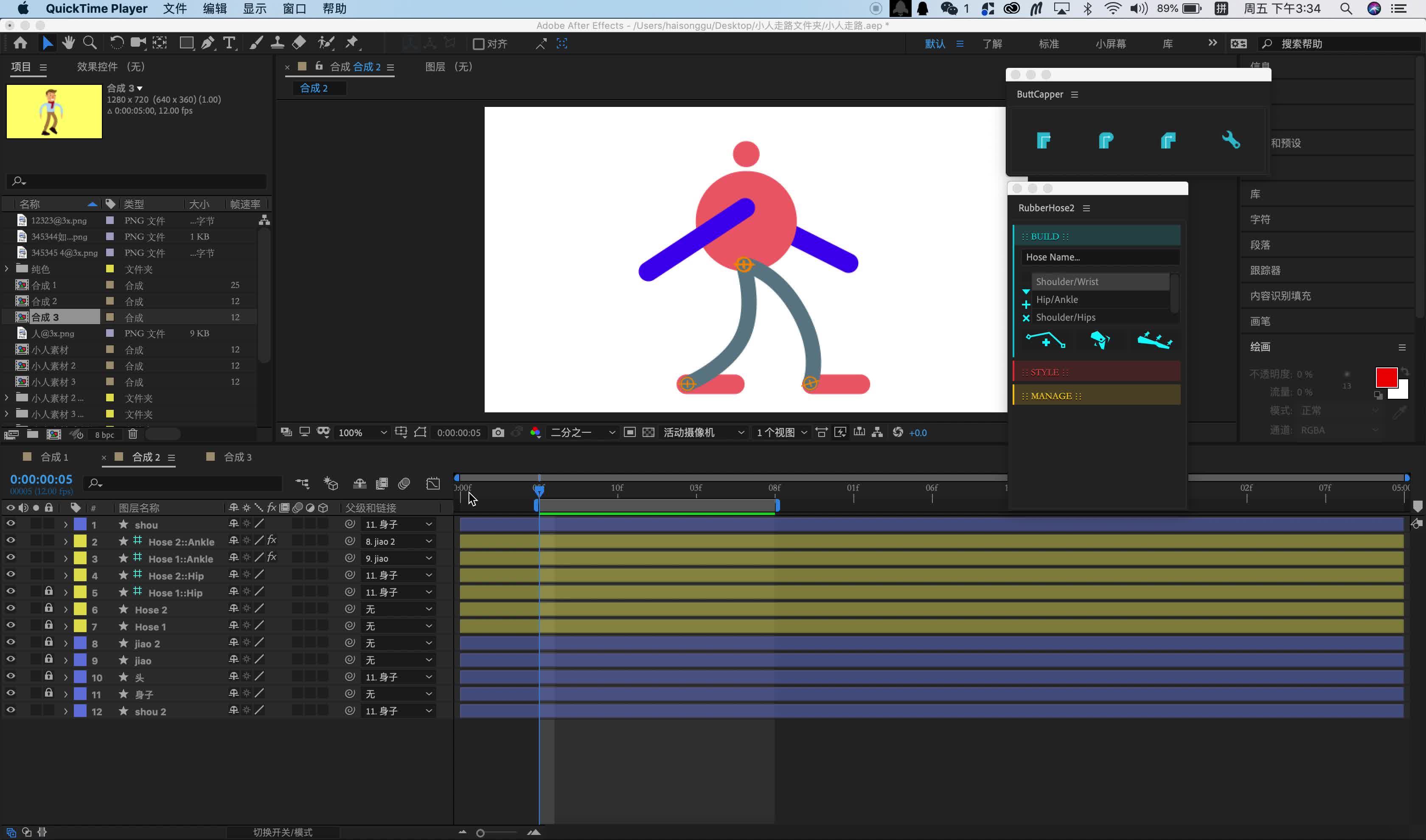Click red foreground color swatch
The height and width of the screenshot is (840, 1426).
click(1386, 377)
